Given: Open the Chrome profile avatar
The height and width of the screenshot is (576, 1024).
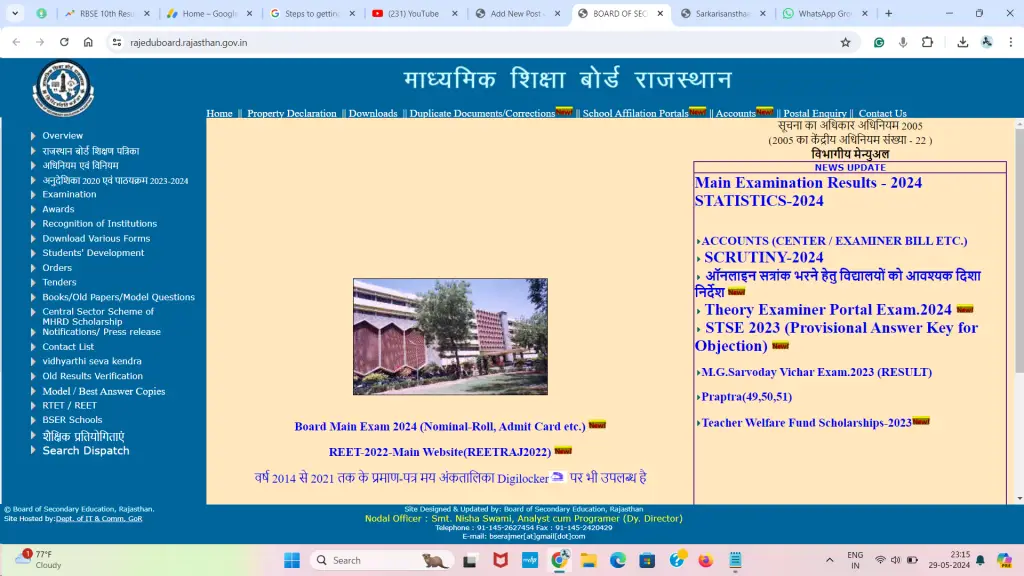Looking at the screenshot, I should (987, 42).
